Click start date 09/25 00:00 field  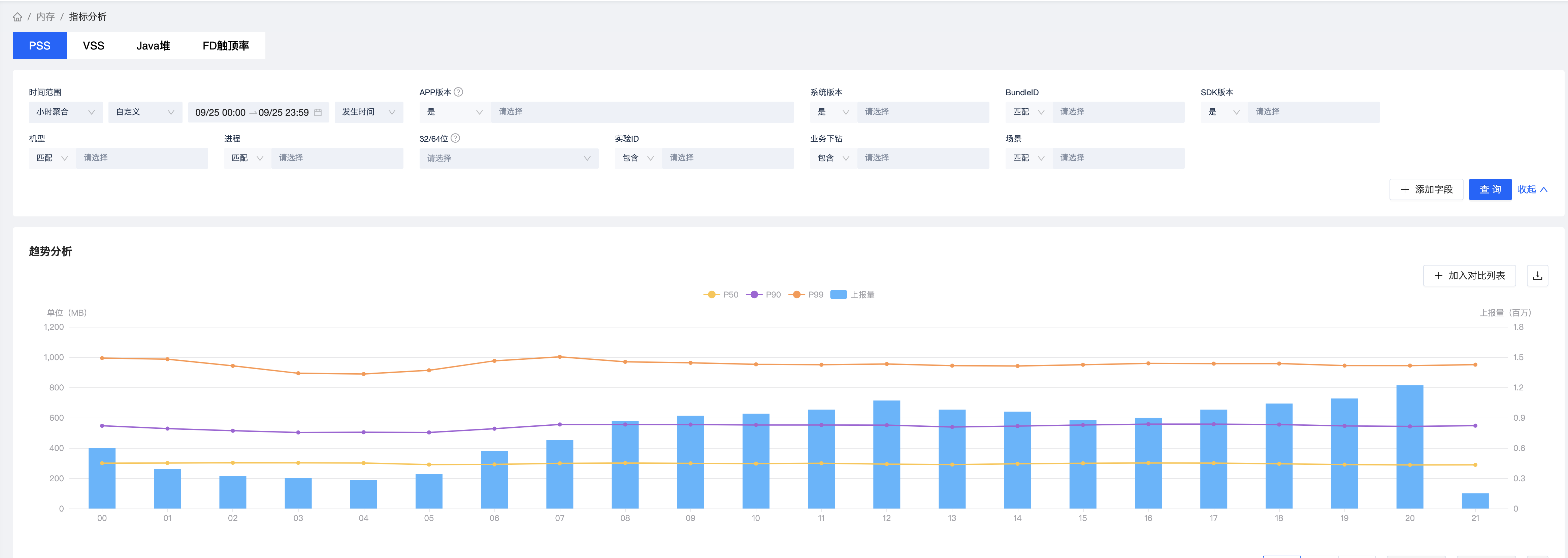tap(220, 112)
